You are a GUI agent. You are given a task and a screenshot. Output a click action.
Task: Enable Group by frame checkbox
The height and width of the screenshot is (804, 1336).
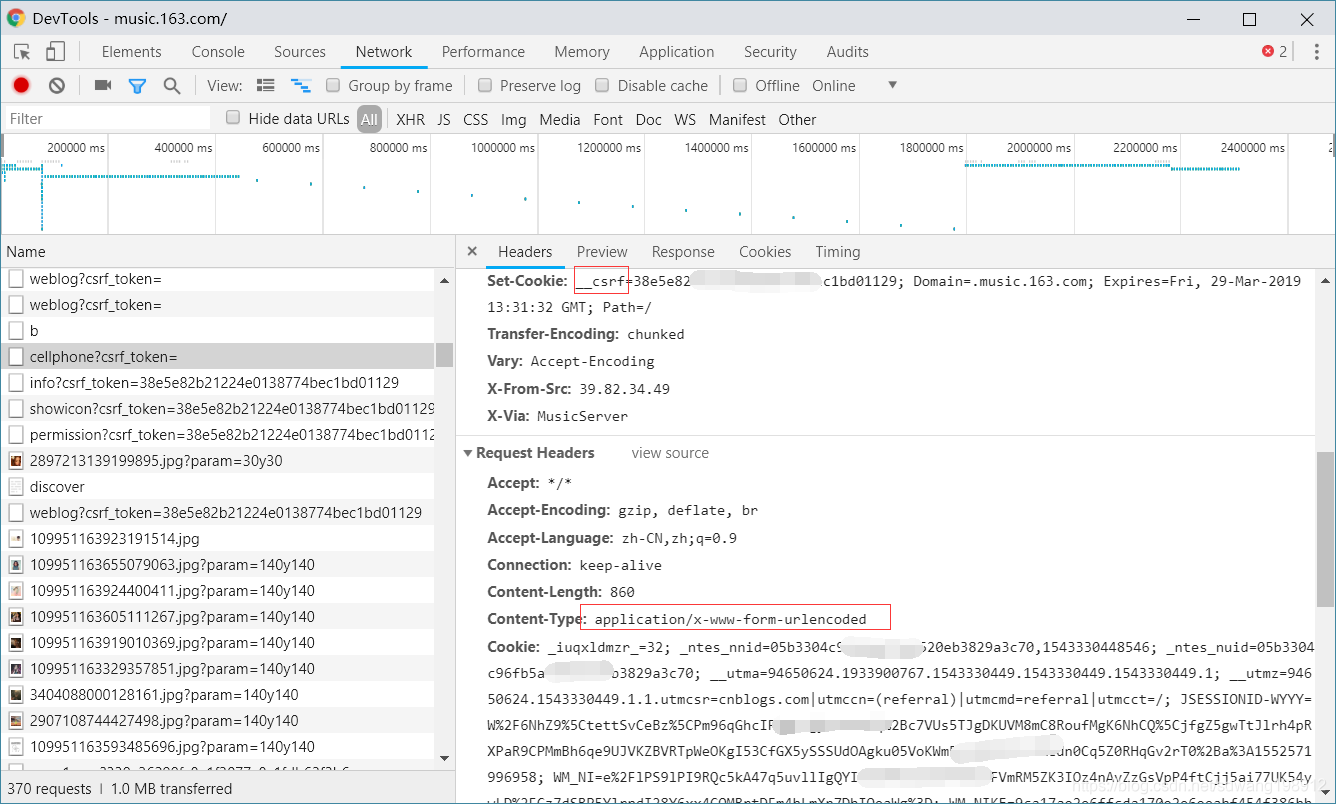click(x=333, y=85)
